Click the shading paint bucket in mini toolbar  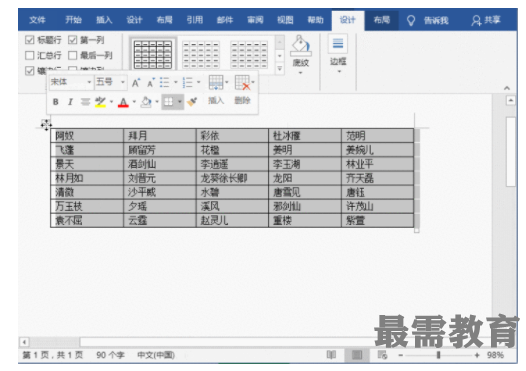tap(146, 102)
